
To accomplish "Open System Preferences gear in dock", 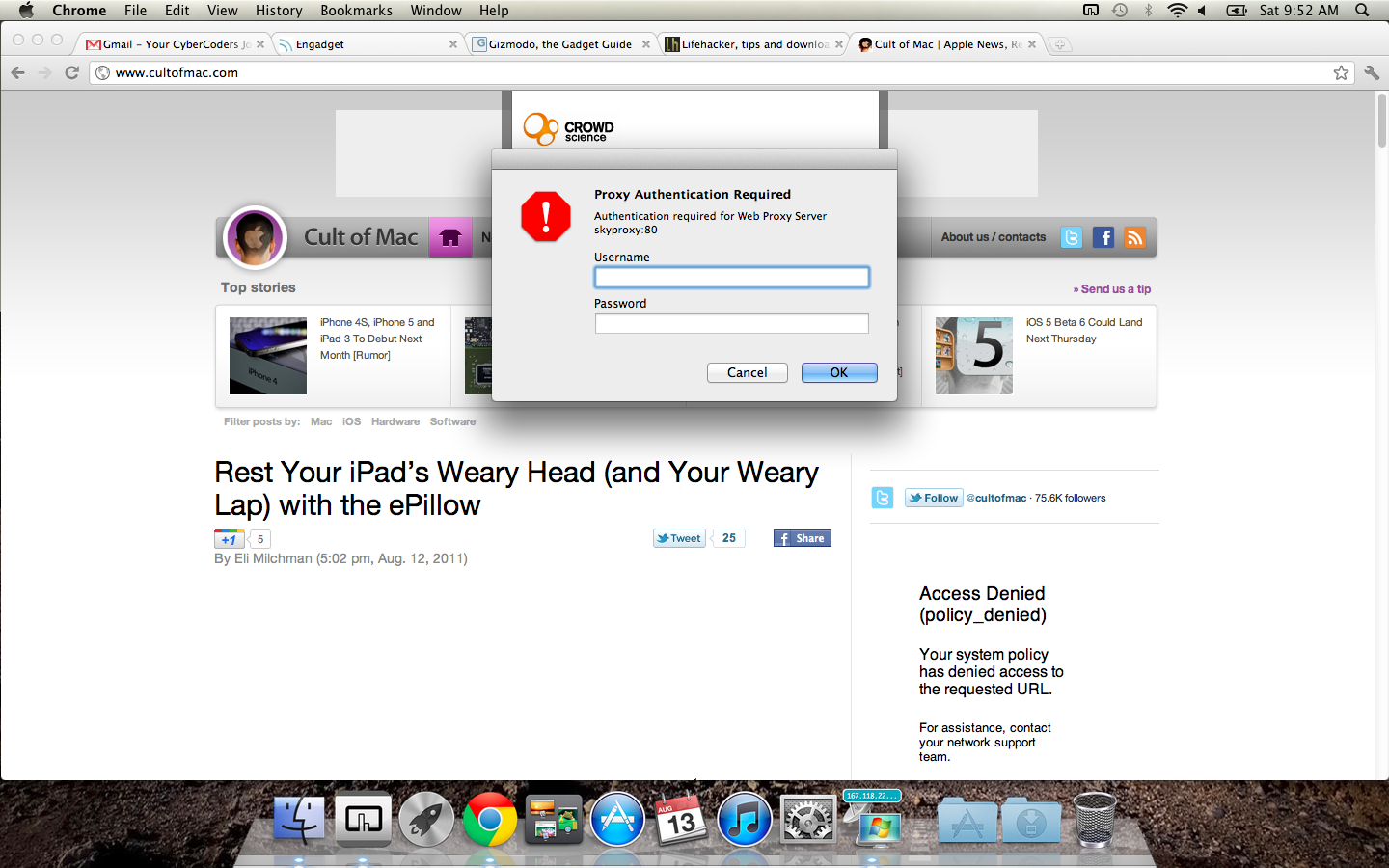I will tap(807, 820).
